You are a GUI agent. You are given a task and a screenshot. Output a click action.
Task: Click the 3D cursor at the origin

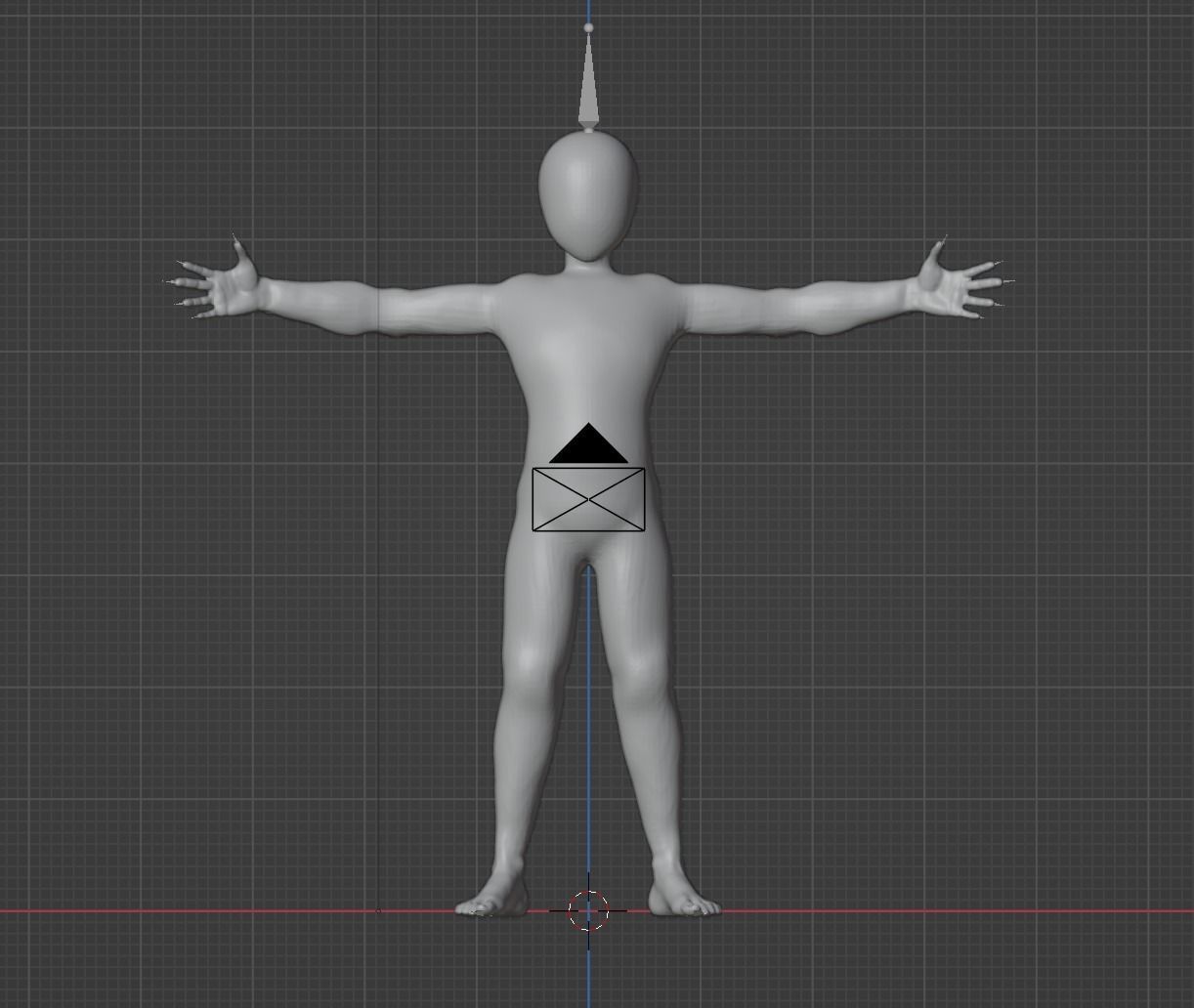tap(588, 910)
